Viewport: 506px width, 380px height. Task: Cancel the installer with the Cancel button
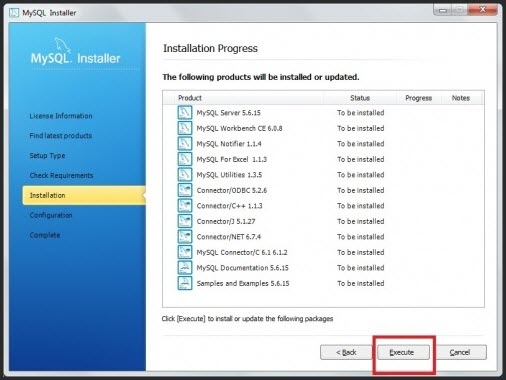[460, 352]
